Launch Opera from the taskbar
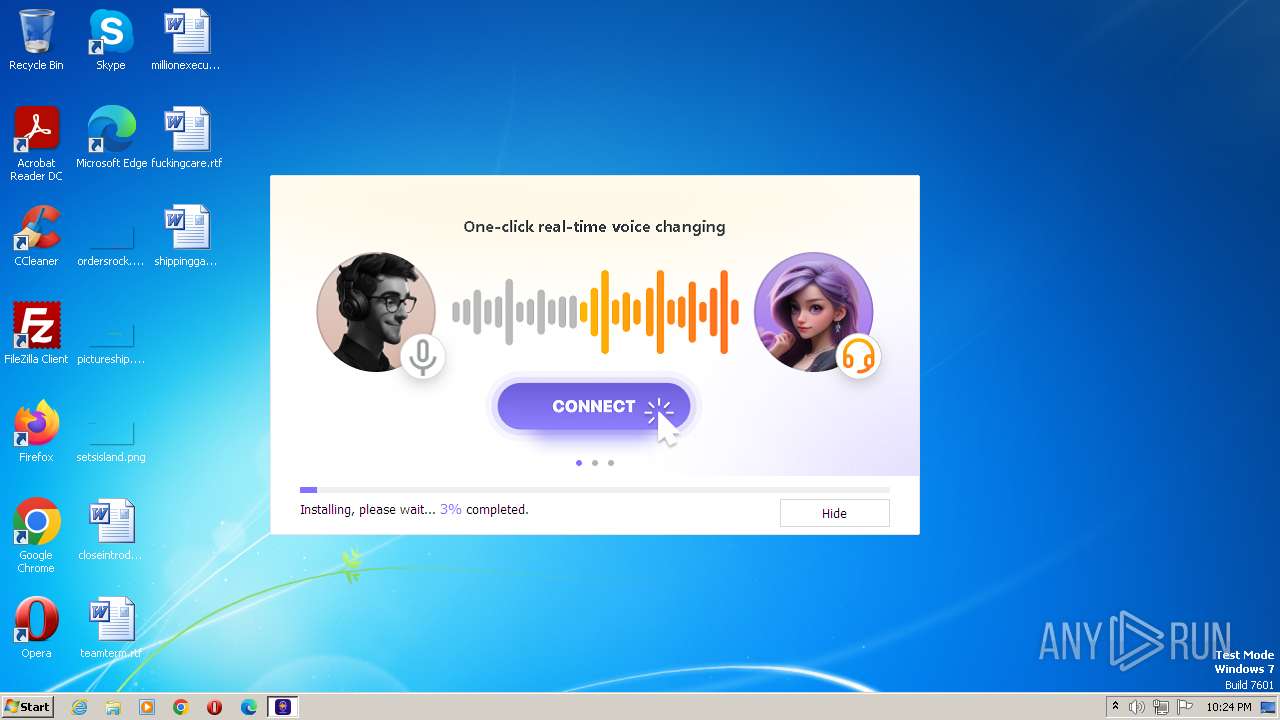Image resolution: width=1280 pixels, height=720 pixels. [x=215, y=707]
